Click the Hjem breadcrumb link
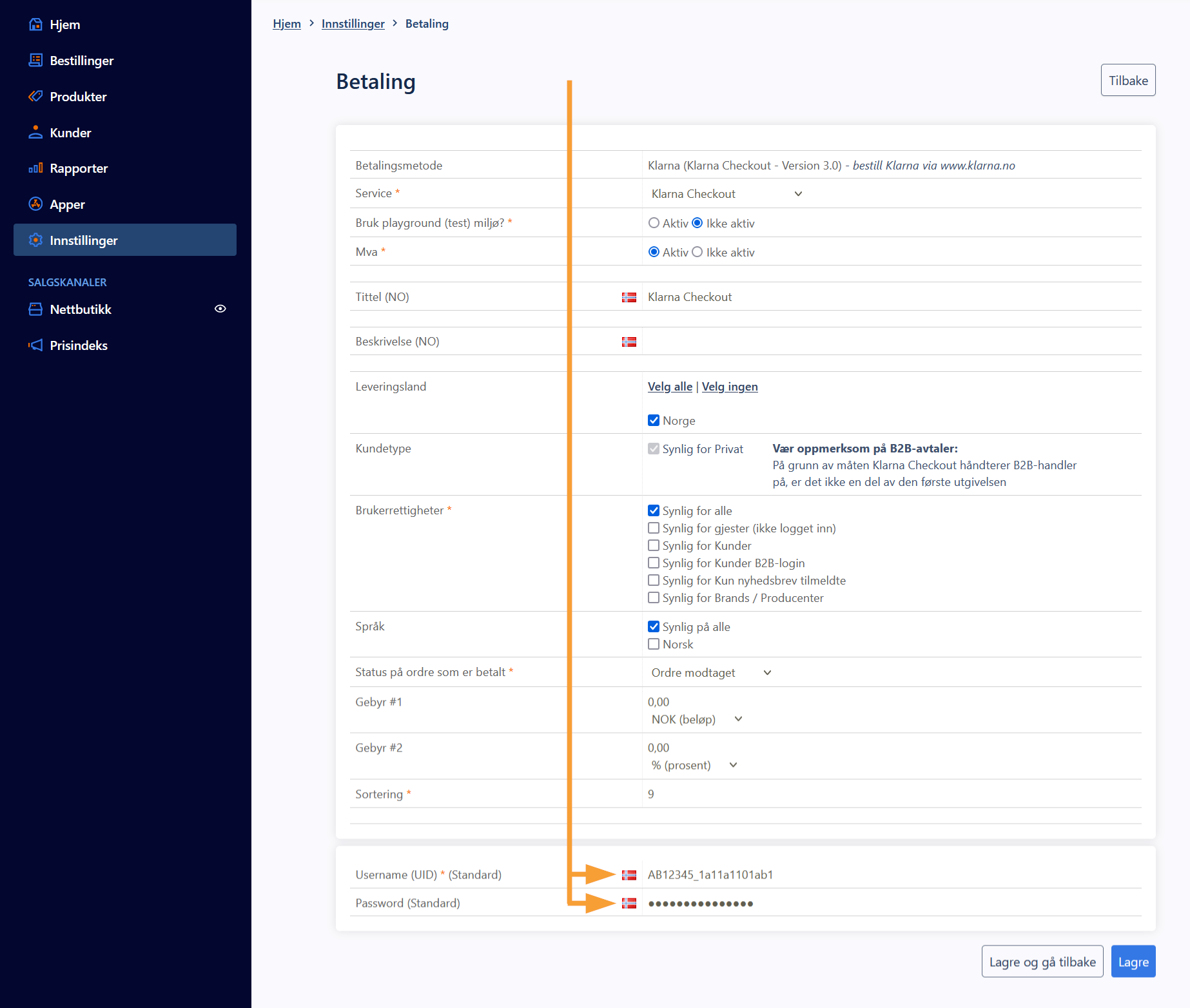Screen dimensions: 1190x1008 287,24
